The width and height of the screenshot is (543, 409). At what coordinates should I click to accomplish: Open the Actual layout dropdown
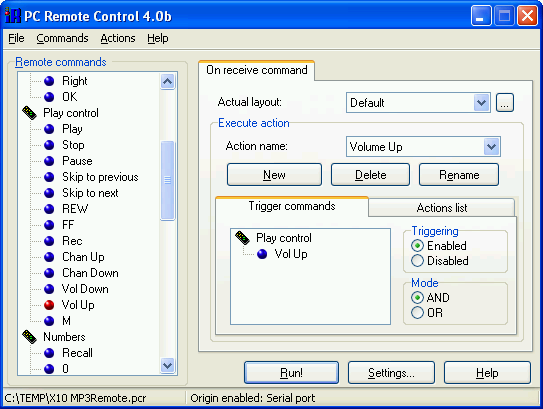(481, 103)
